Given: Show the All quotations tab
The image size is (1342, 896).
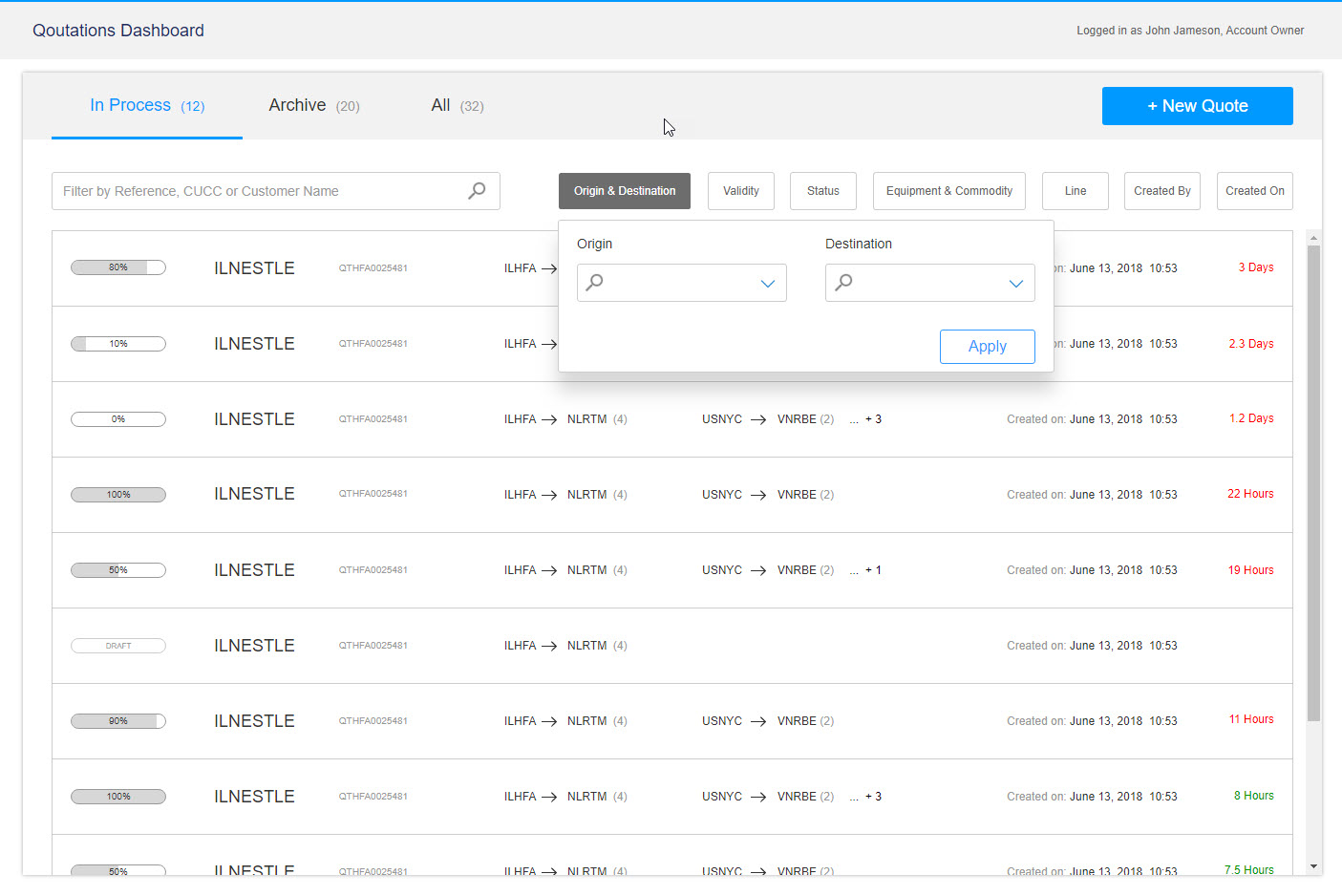Looking at the screenshot, I should click(x=458, y=105).
